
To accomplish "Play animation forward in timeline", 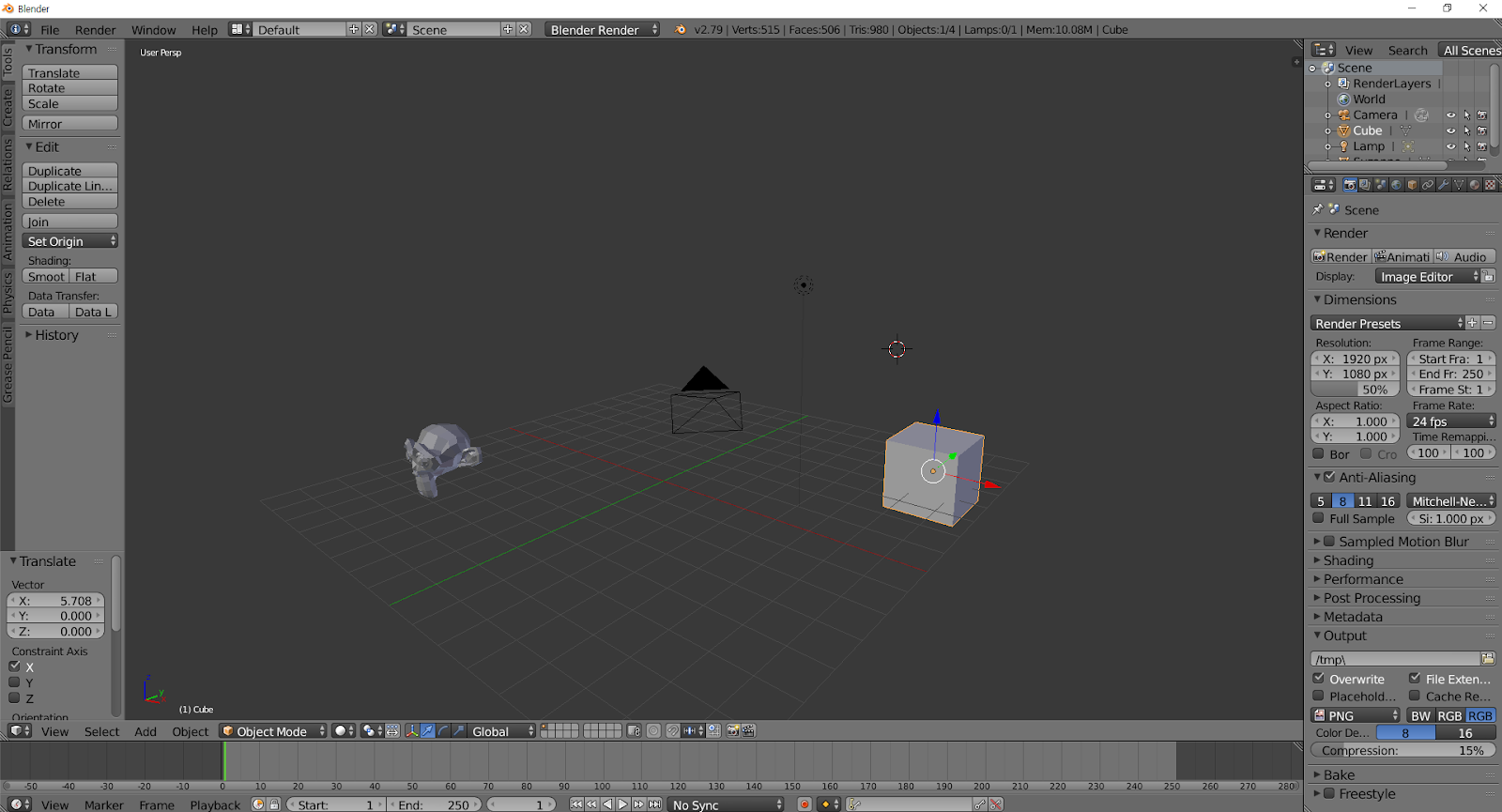I will [x=622, y=804].
